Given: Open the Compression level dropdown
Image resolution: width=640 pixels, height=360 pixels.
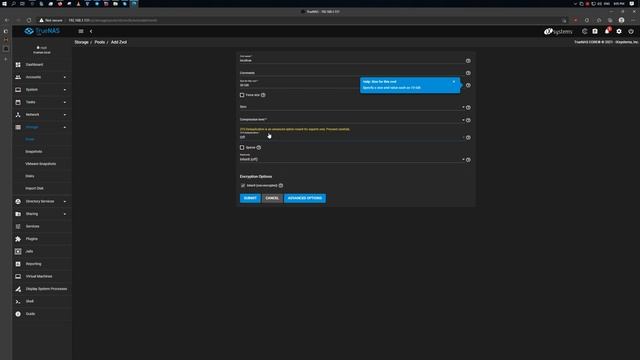Looking at the screenshot, I should coord(352,120).
